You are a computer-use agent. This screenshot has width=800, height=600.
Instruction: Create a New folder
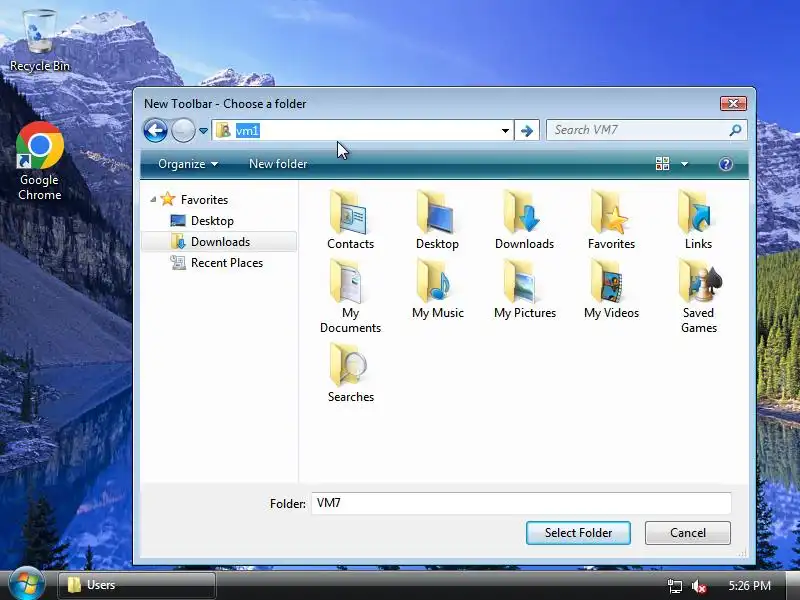click(x=278, y=164)
